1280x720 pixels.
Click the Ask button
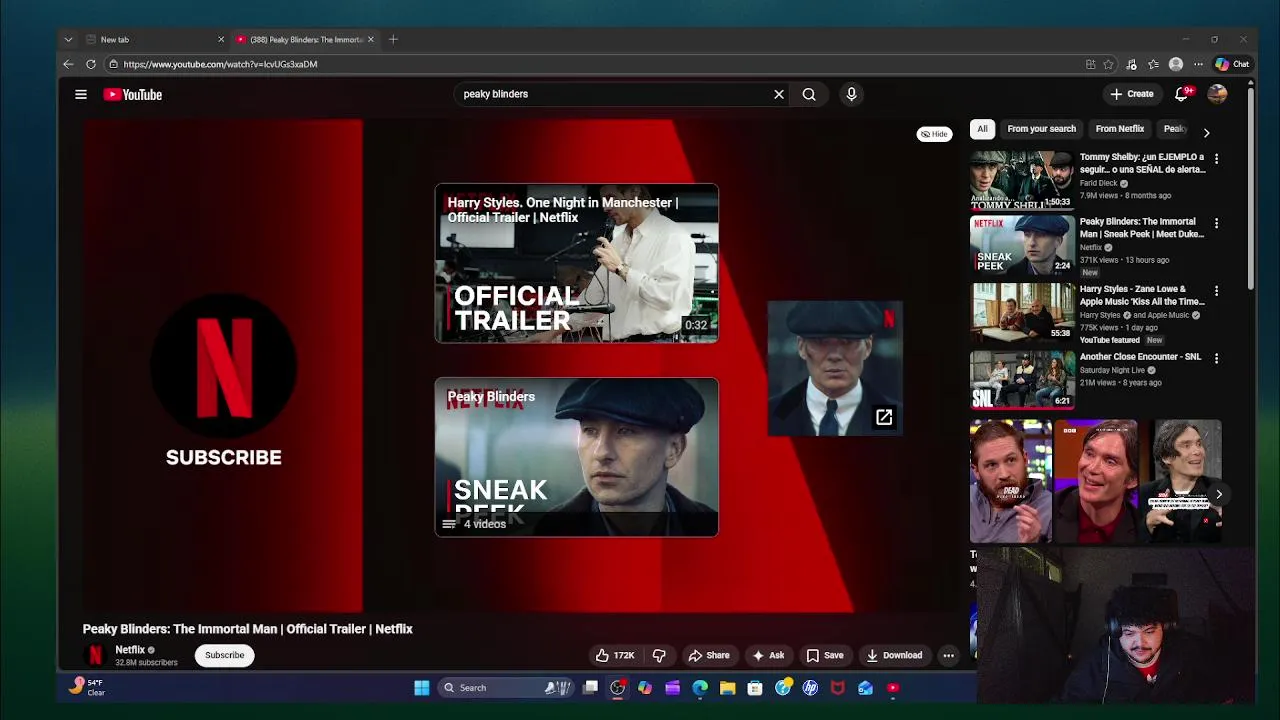pos(768,655)
